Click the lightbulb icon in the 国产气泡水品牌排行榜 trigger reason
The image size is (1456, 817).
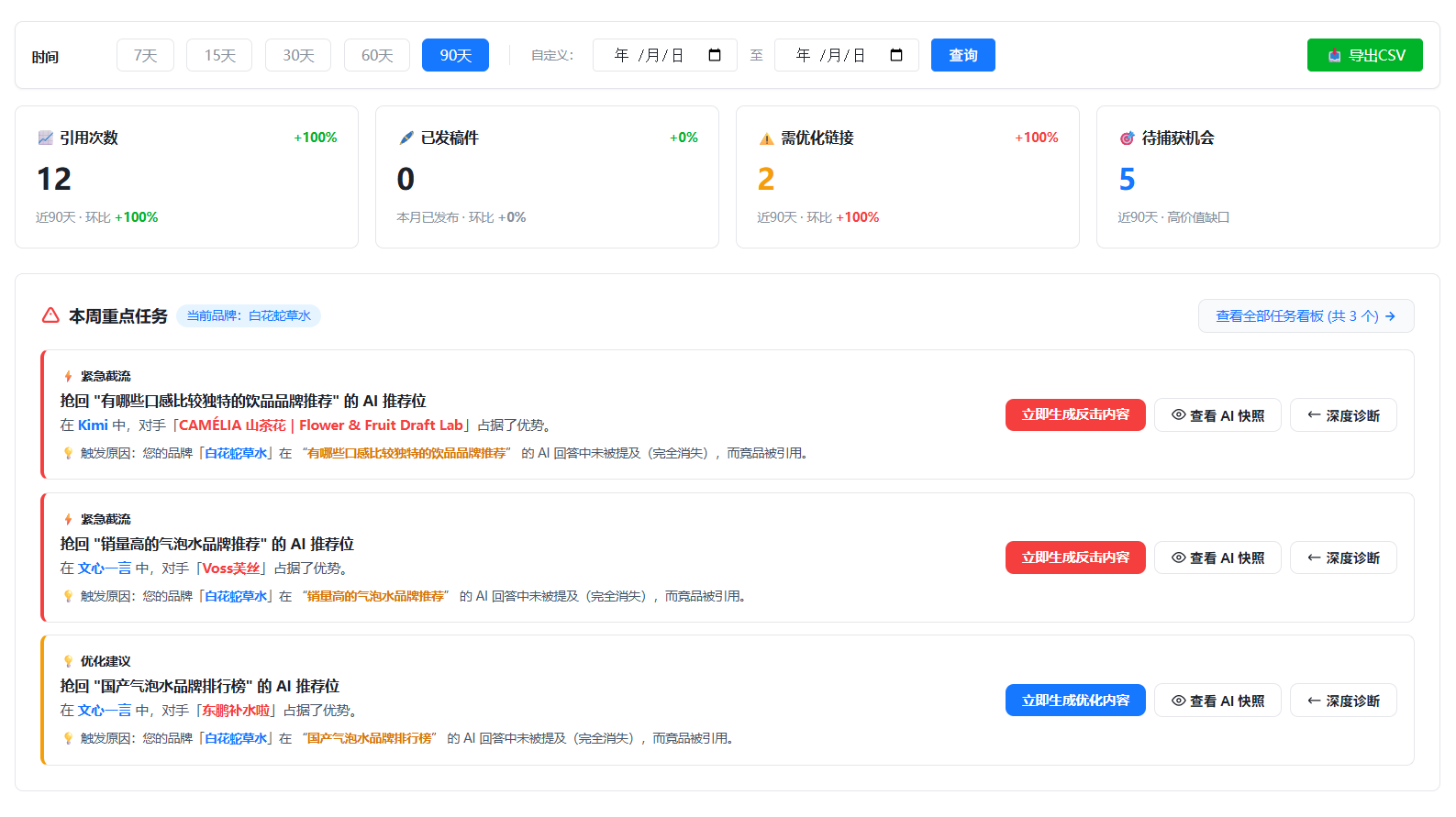68,738
